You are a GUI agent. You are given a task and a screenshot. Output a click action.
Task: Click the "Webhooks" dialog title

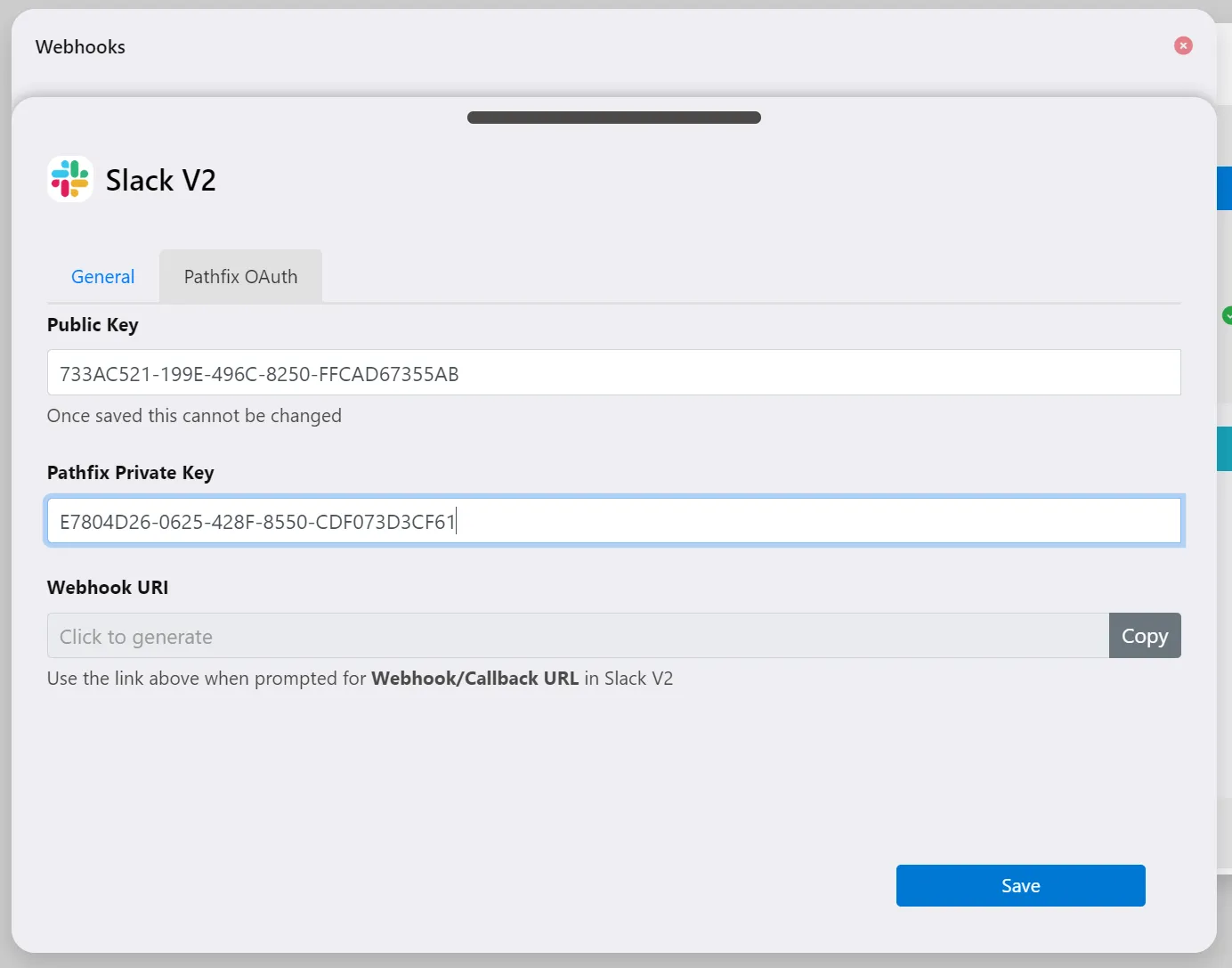(x=80, y=47)
